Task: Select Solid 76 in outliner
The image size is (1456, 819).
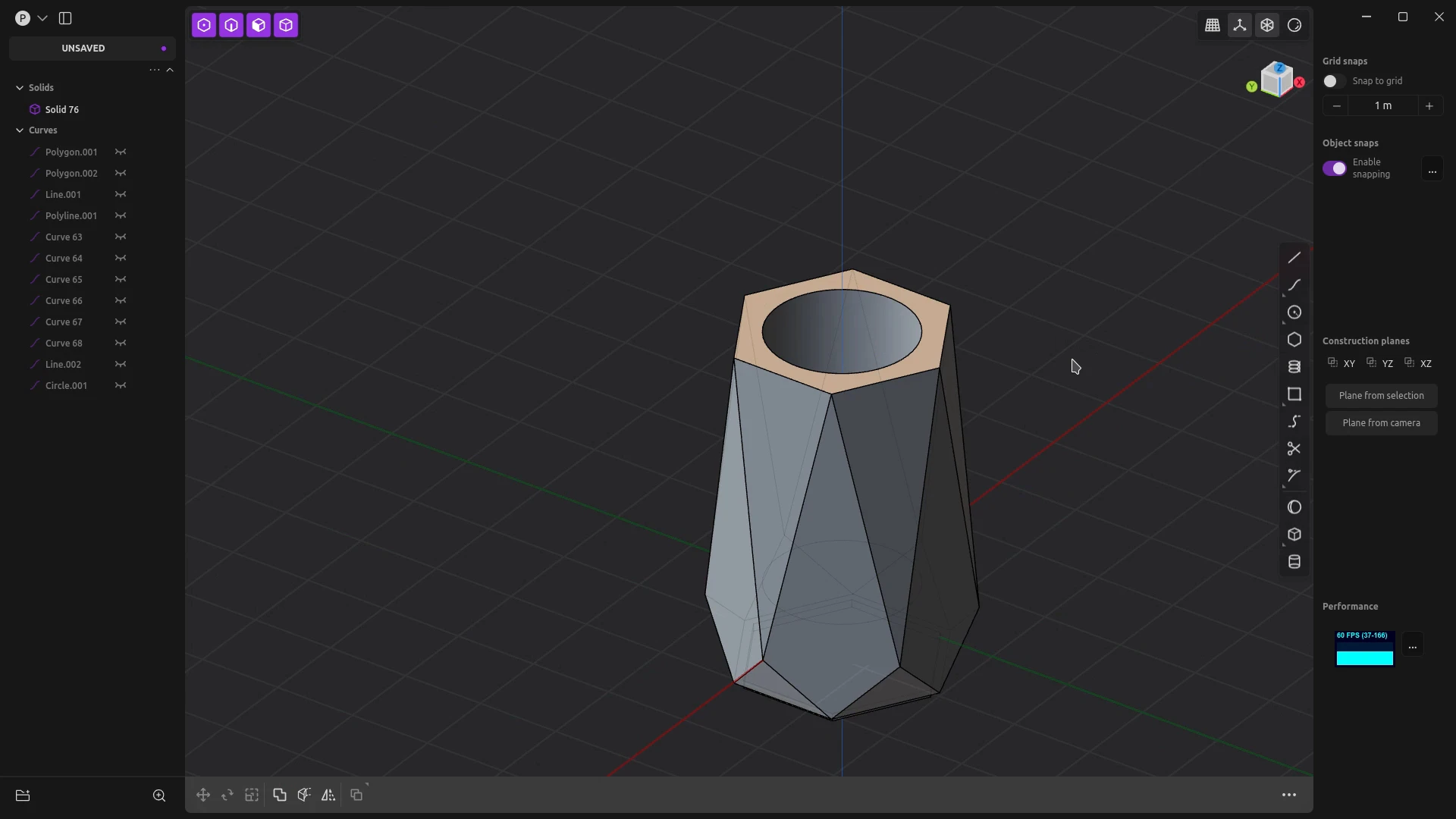Action: (62, 109)
